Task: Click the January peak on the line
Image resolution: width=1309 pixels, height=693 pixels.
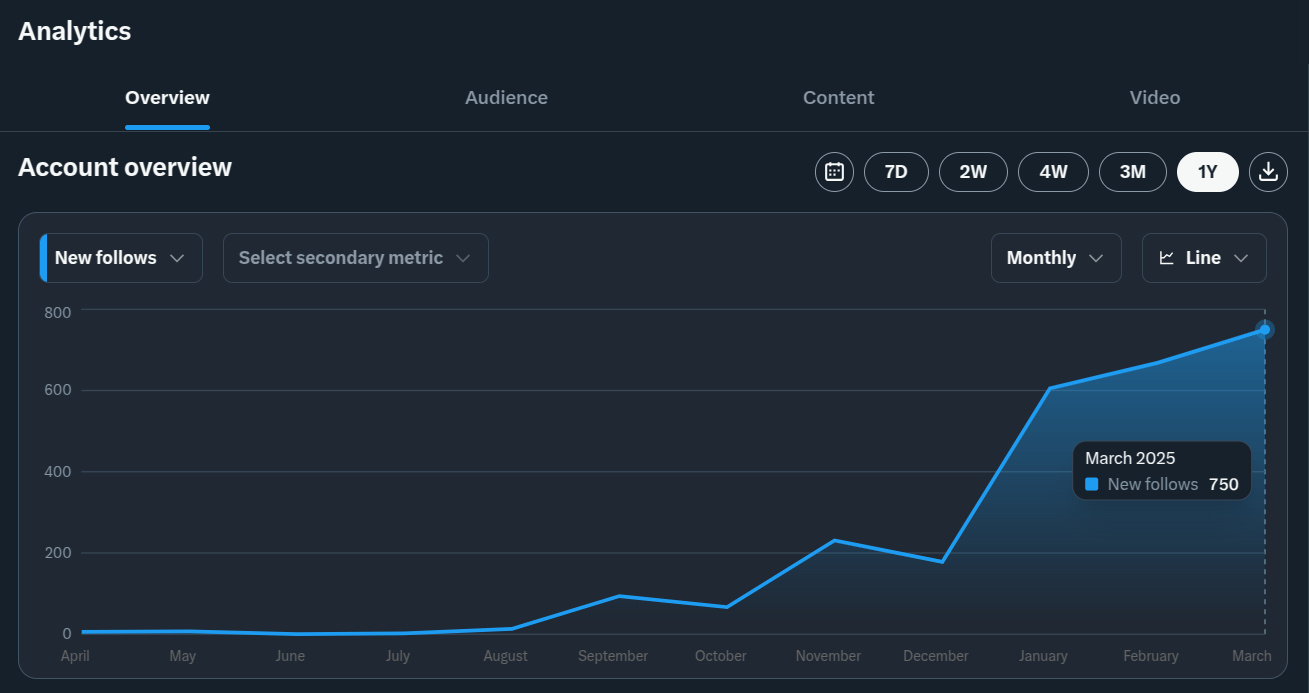Action: (x=1049, y=388)
